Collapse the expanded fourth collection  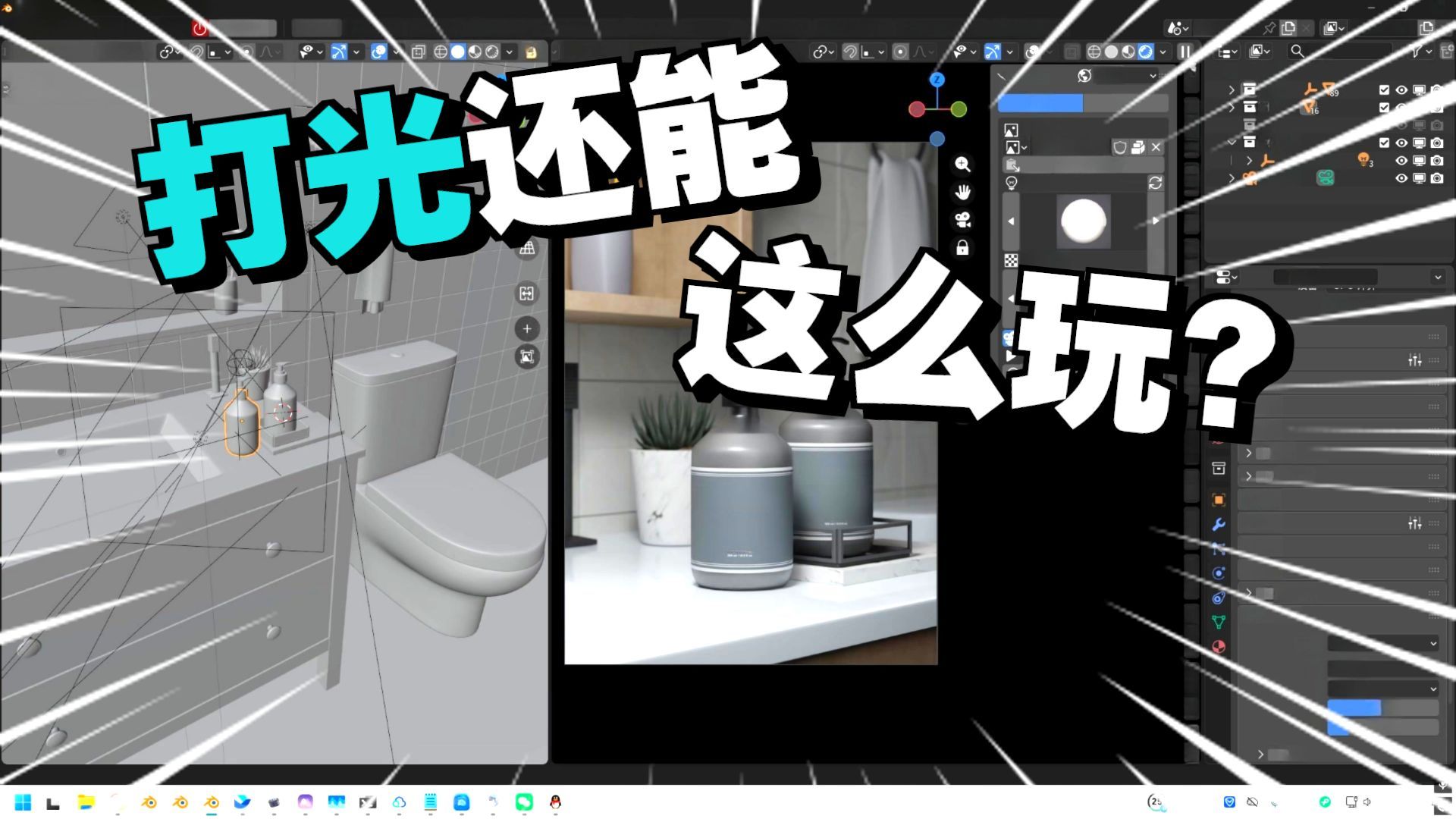tap(1232, 142)
